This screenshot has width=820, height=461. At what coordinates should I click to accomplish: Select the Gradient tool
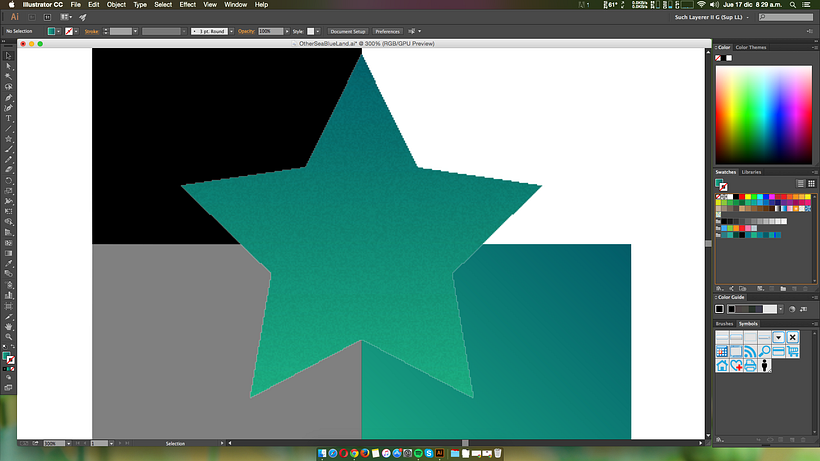tap(8, 253)
